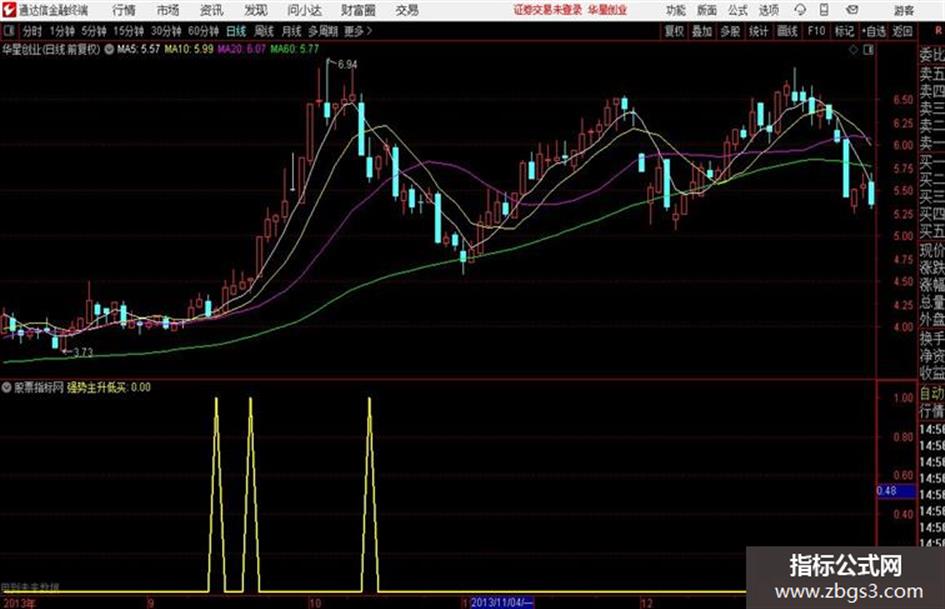Screen dimensions: 945x609
Task: Expand the 更多 periods list
Action: [x=358, y=31]
